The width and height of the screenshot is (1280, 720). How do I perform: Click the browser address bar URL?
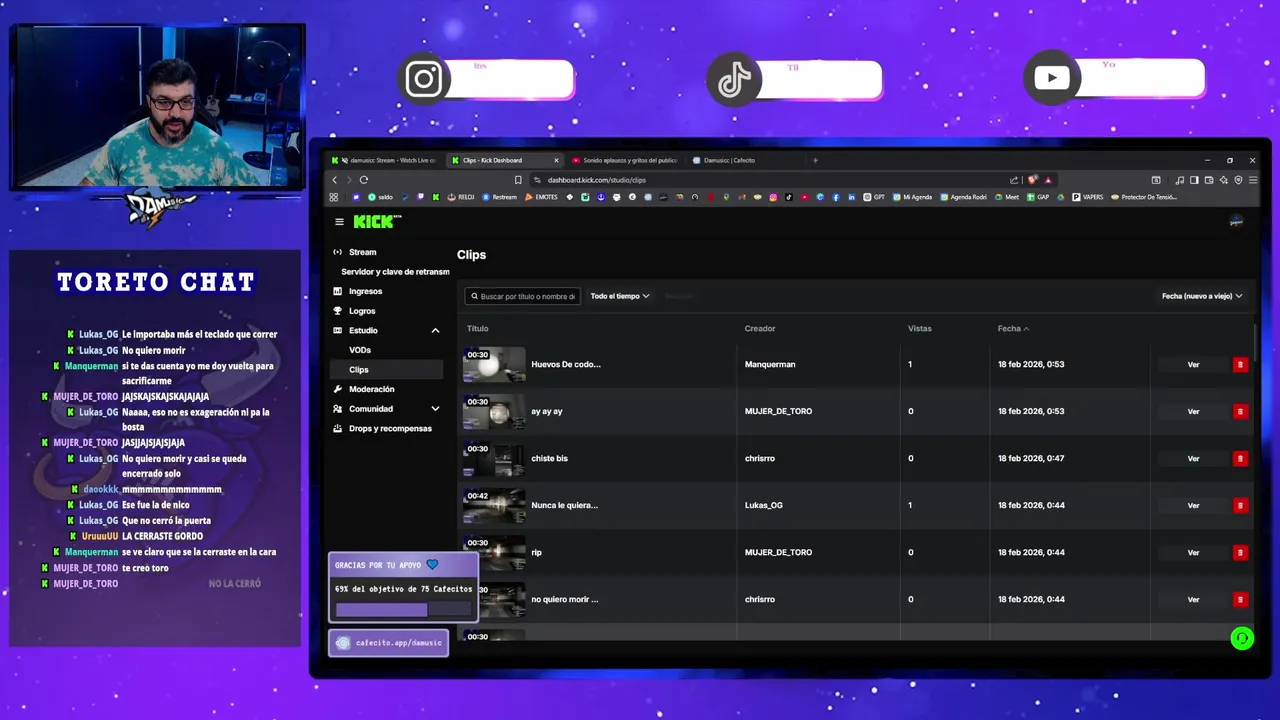pyautogui.click(x=597, y=180)
